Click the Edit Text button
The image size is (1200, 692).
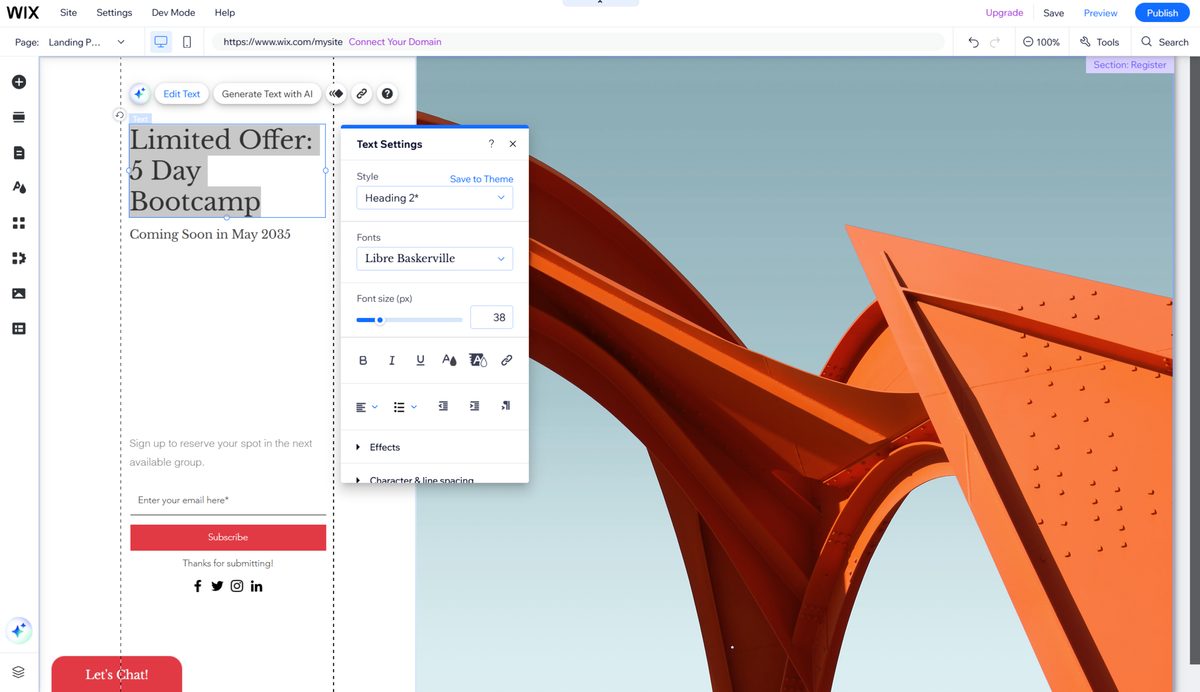(x=182, y=93)
